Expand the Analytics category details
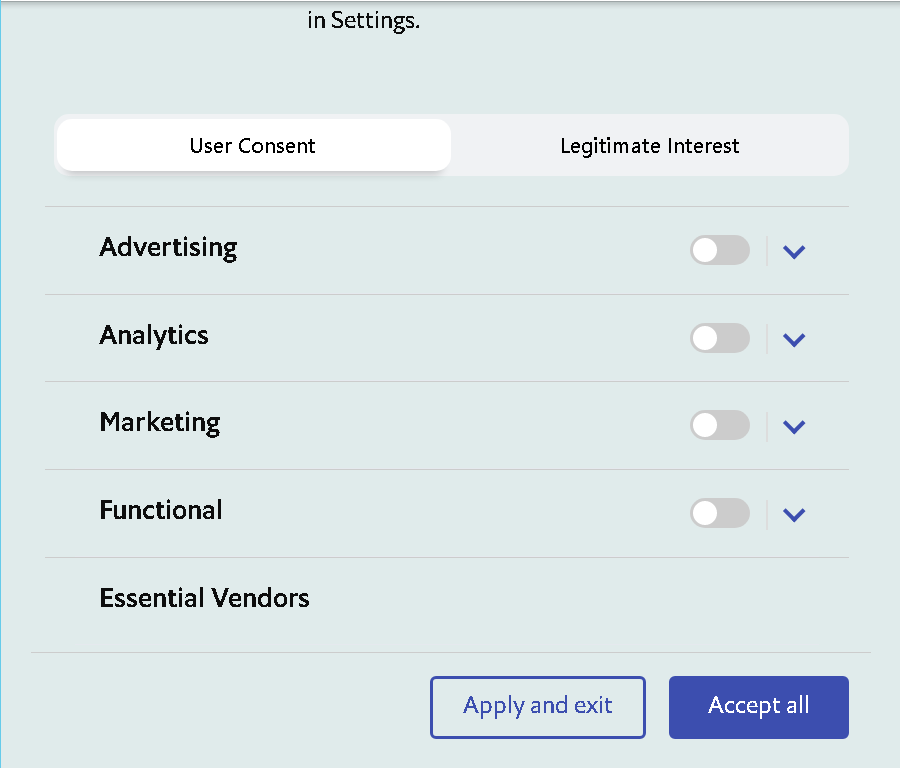The width and height of the screenshot is (900, 768). (794, 340)
